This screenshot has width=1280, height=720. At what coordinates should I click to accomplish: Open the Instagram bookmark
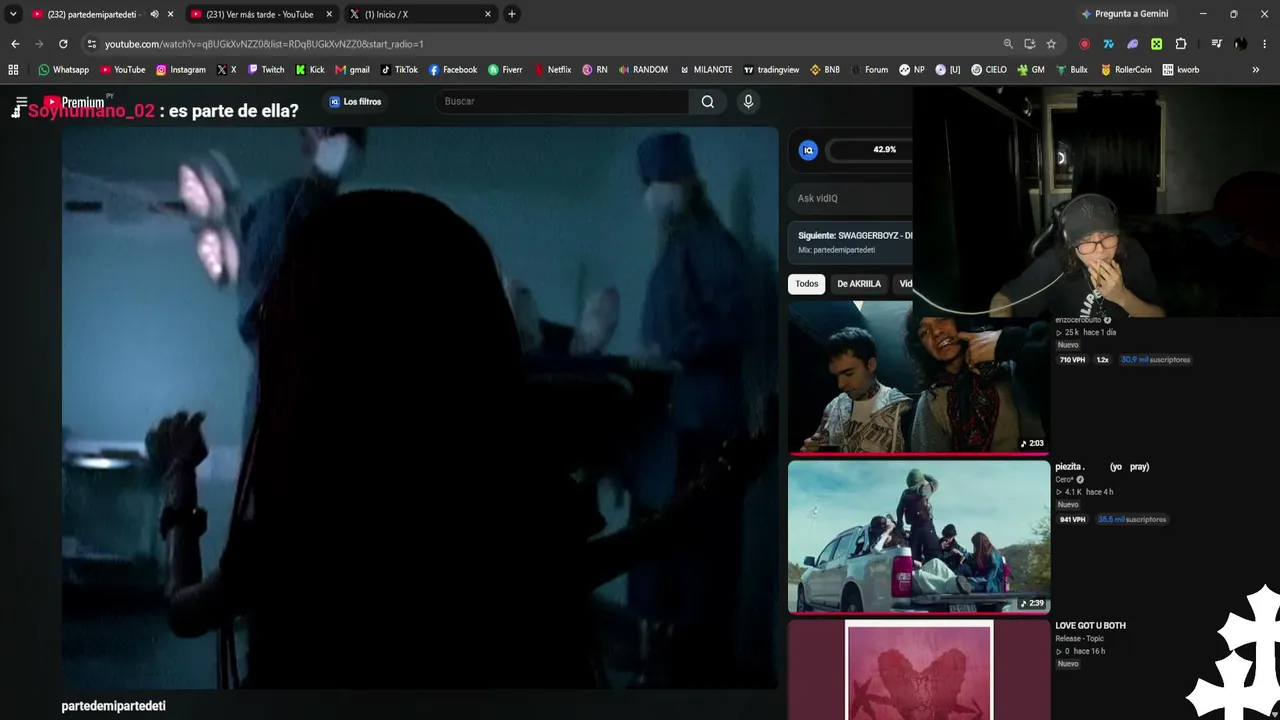(x=180, y=70)
